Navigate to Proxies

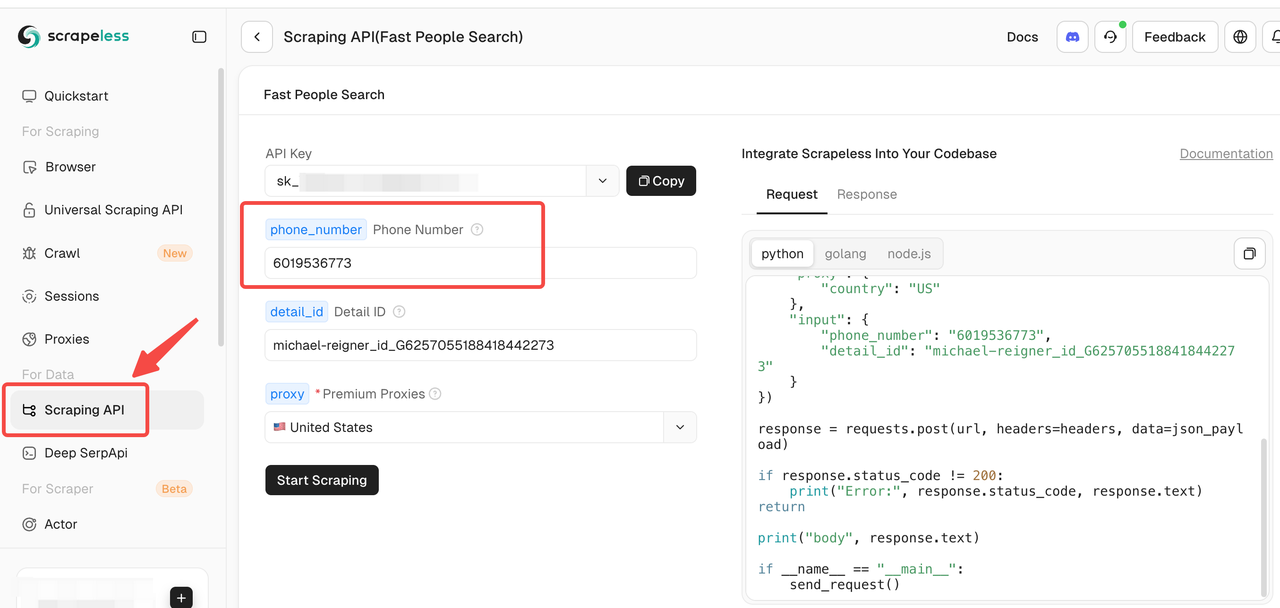pyautogui.click(x=66, y=339)
